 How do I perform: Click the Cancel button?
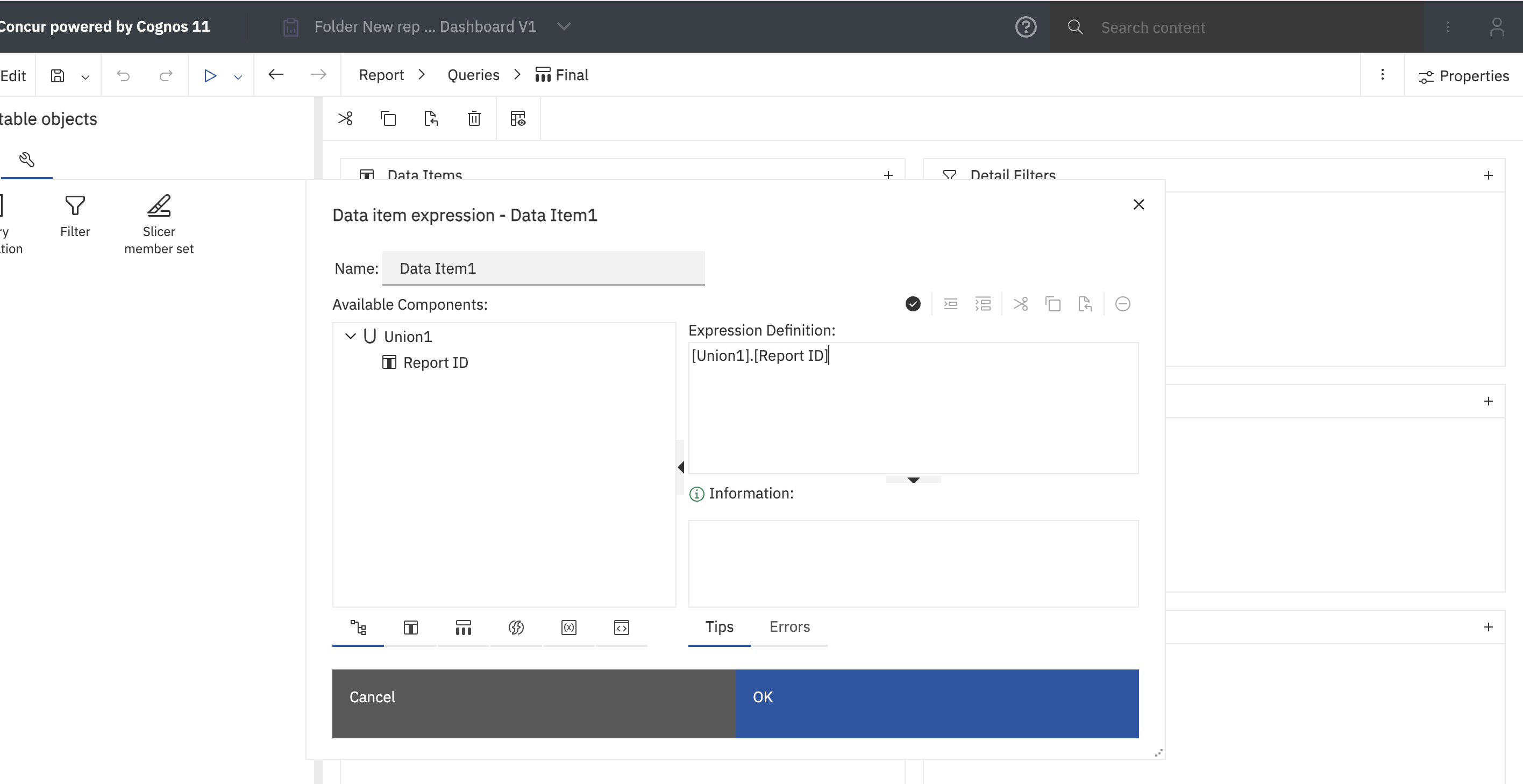534,703
